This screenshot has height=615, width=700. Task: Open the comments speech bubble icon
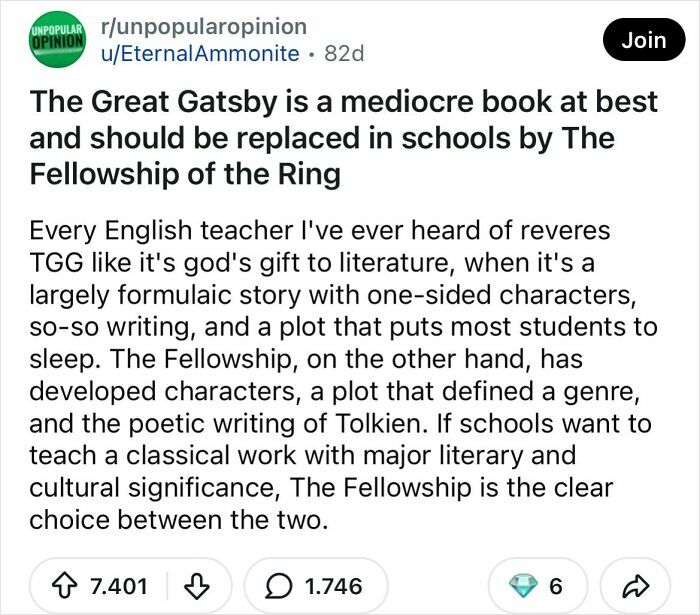279,586
